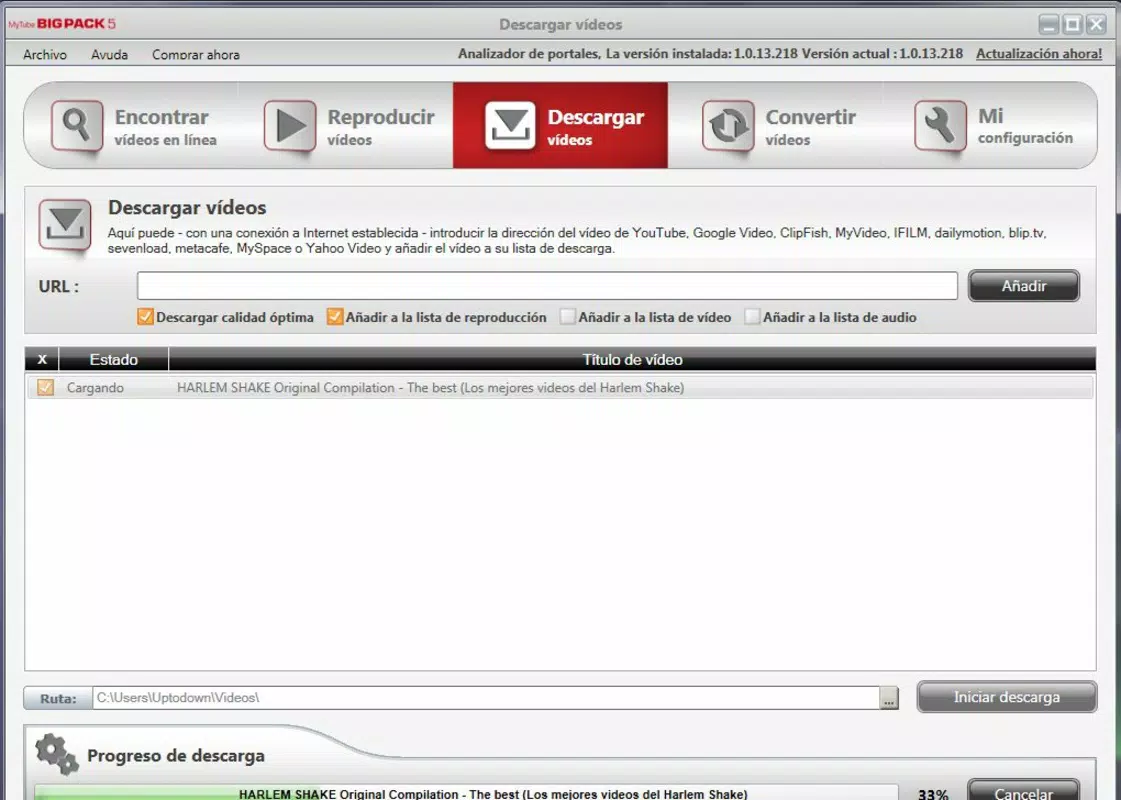
Task: Click the download progress bar
Action: 466,793
